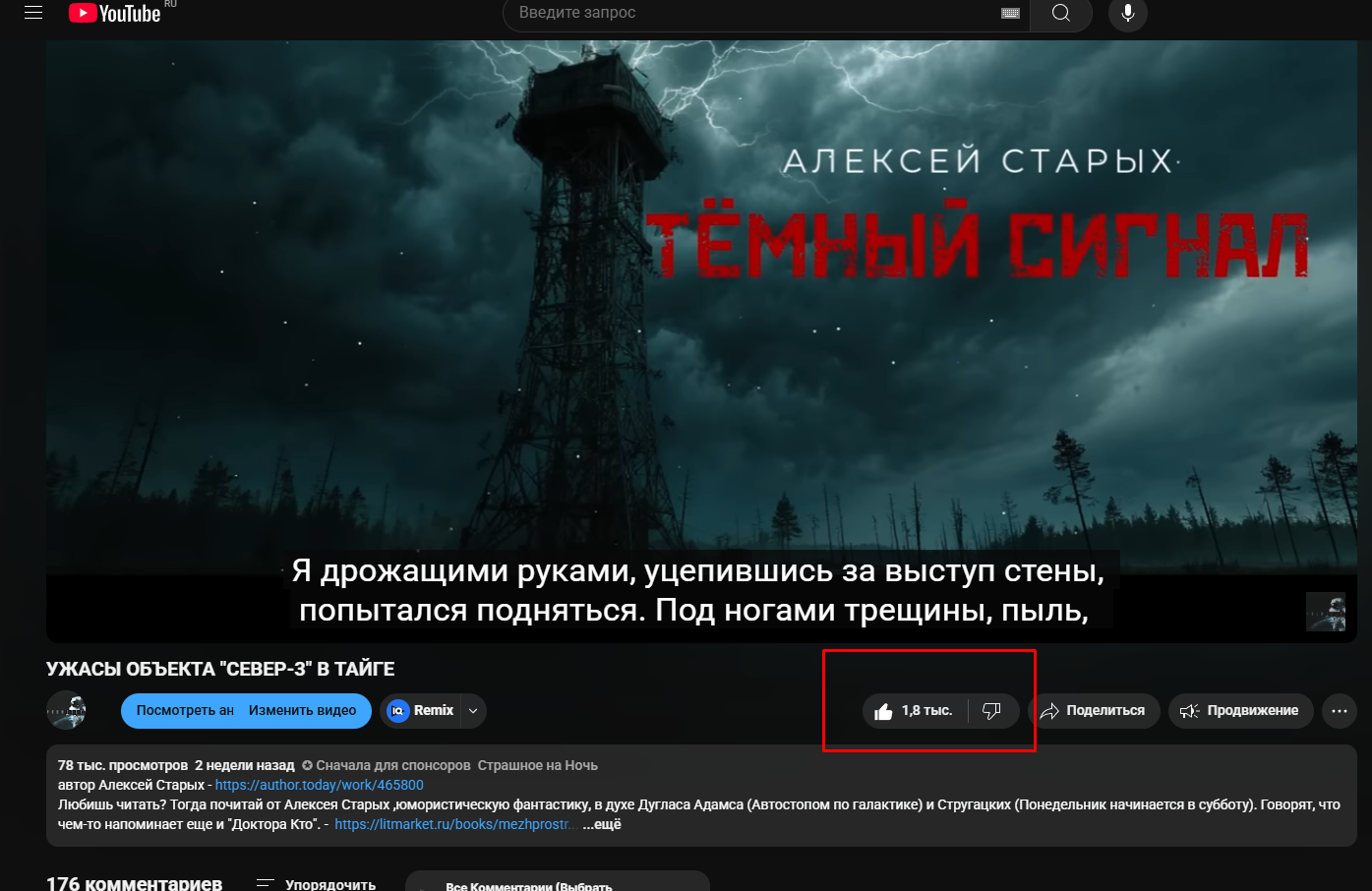Share the video via 'Поделиться'
The image size is (1372, 891).
[x=1094, y=711]
